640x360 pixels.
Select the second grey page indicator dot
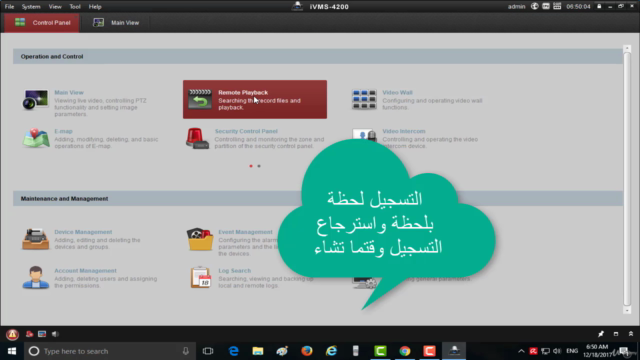click(x=259, y=166)
